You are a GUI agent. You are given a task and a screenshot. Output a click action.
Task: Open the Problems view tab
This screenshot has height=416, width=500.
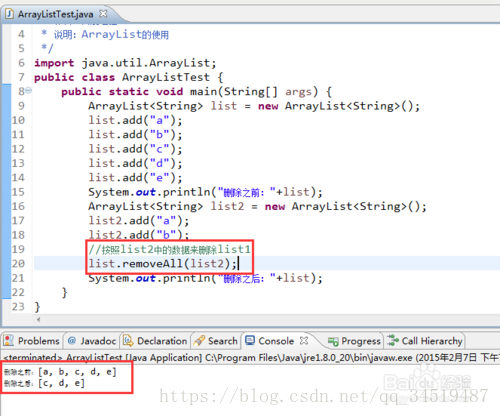pos(32,341)
